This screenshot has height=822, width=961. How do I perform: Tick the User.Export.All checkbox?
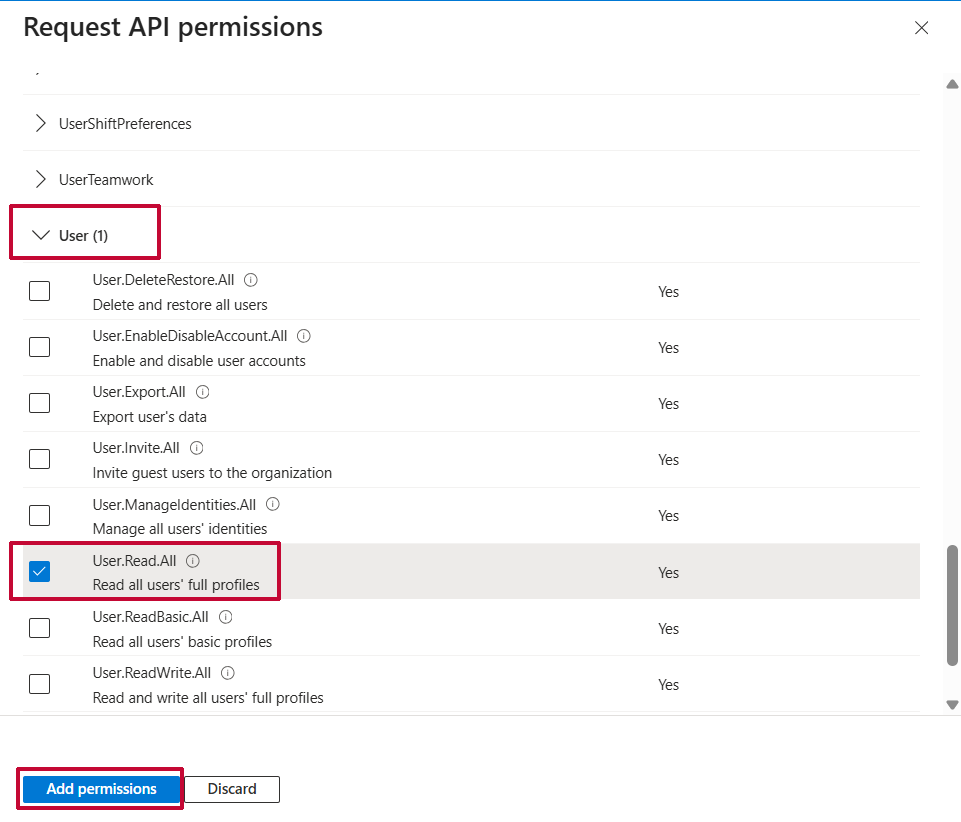coord(40,403)
